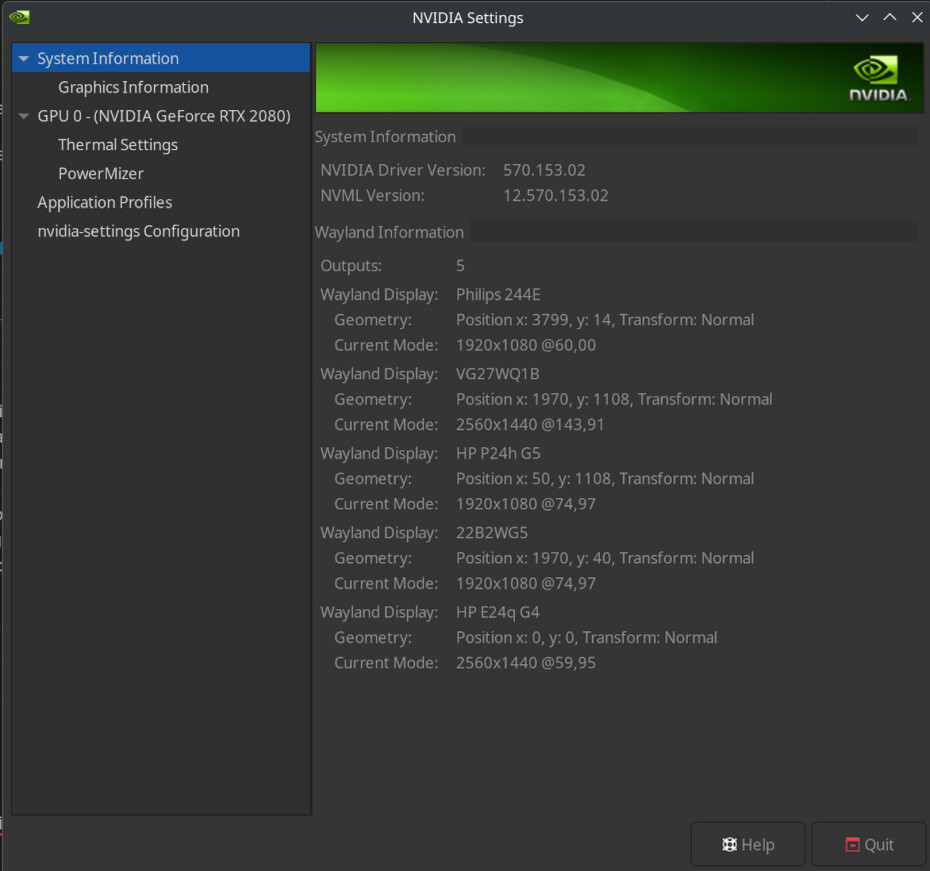Open Application Profiles
The image size is (930, 871).
[x=105, y=203]
